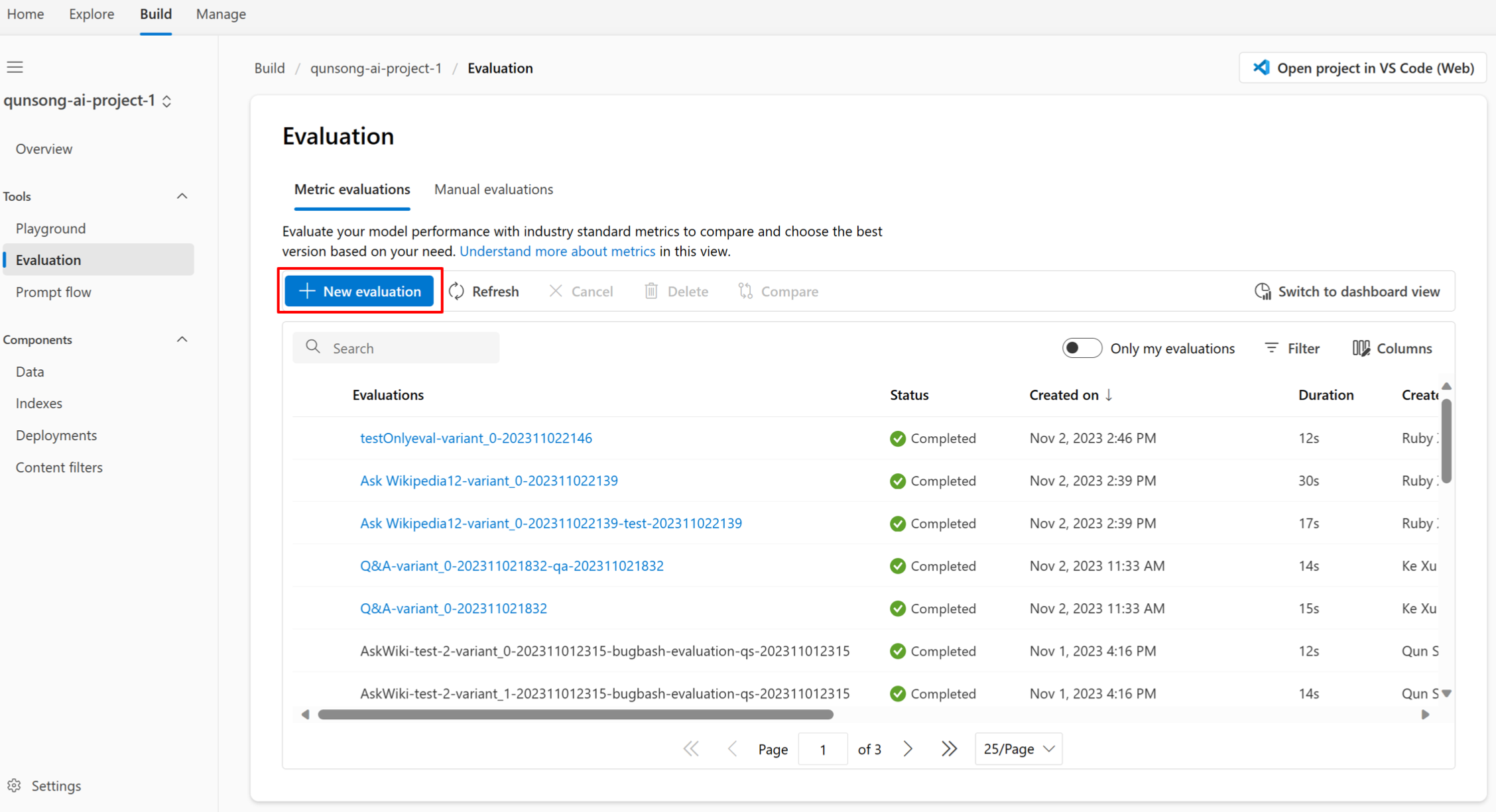The image size is (1496, 812).
Task: Compare selected evaluations
Action: tap(778, 291)
